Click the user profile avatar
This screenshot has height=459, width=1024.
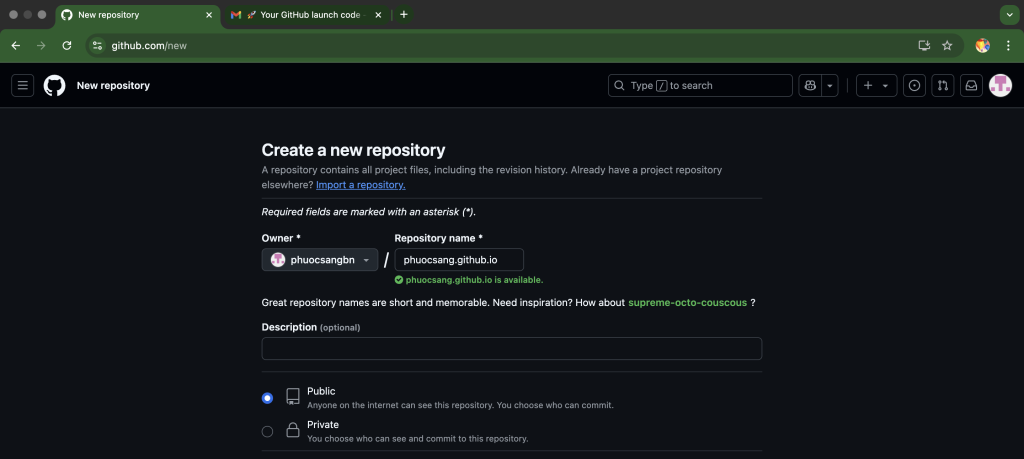[x=1000, y=86]
